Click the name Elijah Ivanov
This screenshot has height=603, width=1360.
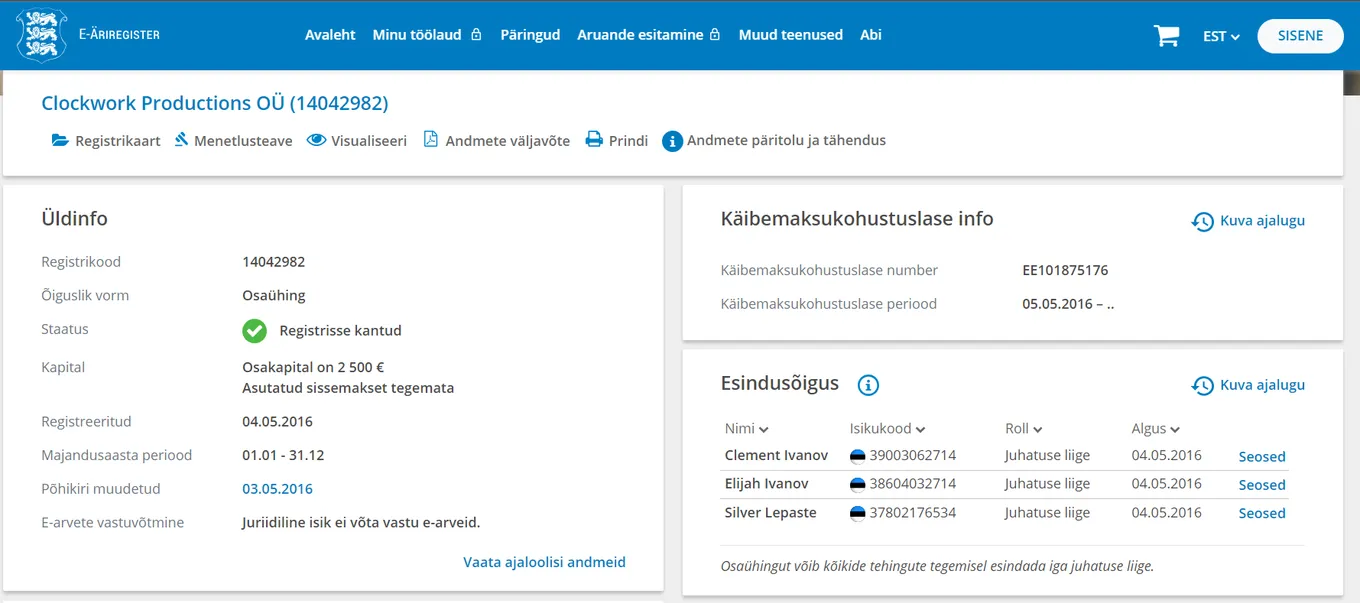(766, 484)
